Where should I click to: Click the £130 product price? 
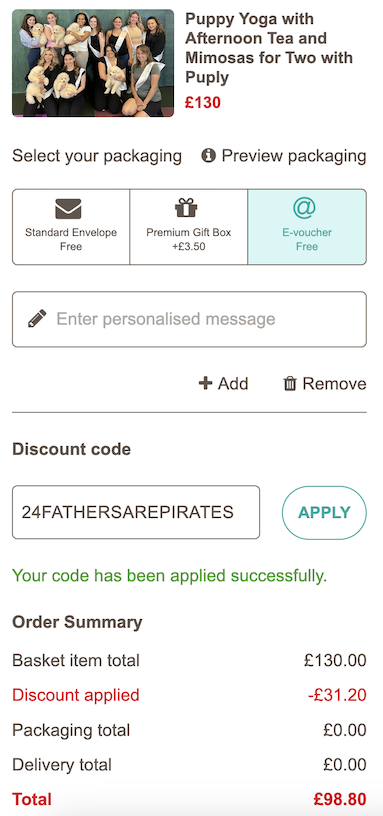pos(203,103)
